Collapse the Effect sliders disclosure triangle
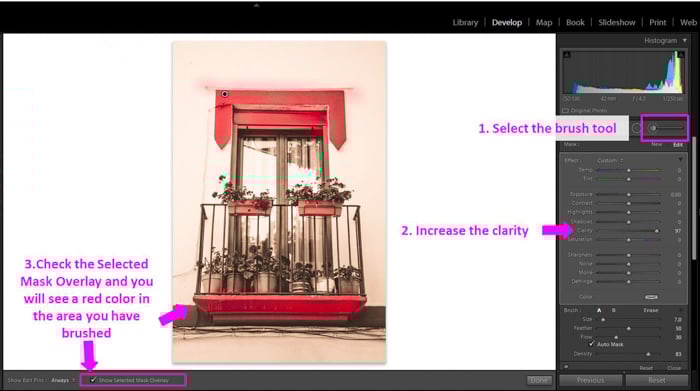The height and width of the screenshot is (391, 700). [680, 160]
